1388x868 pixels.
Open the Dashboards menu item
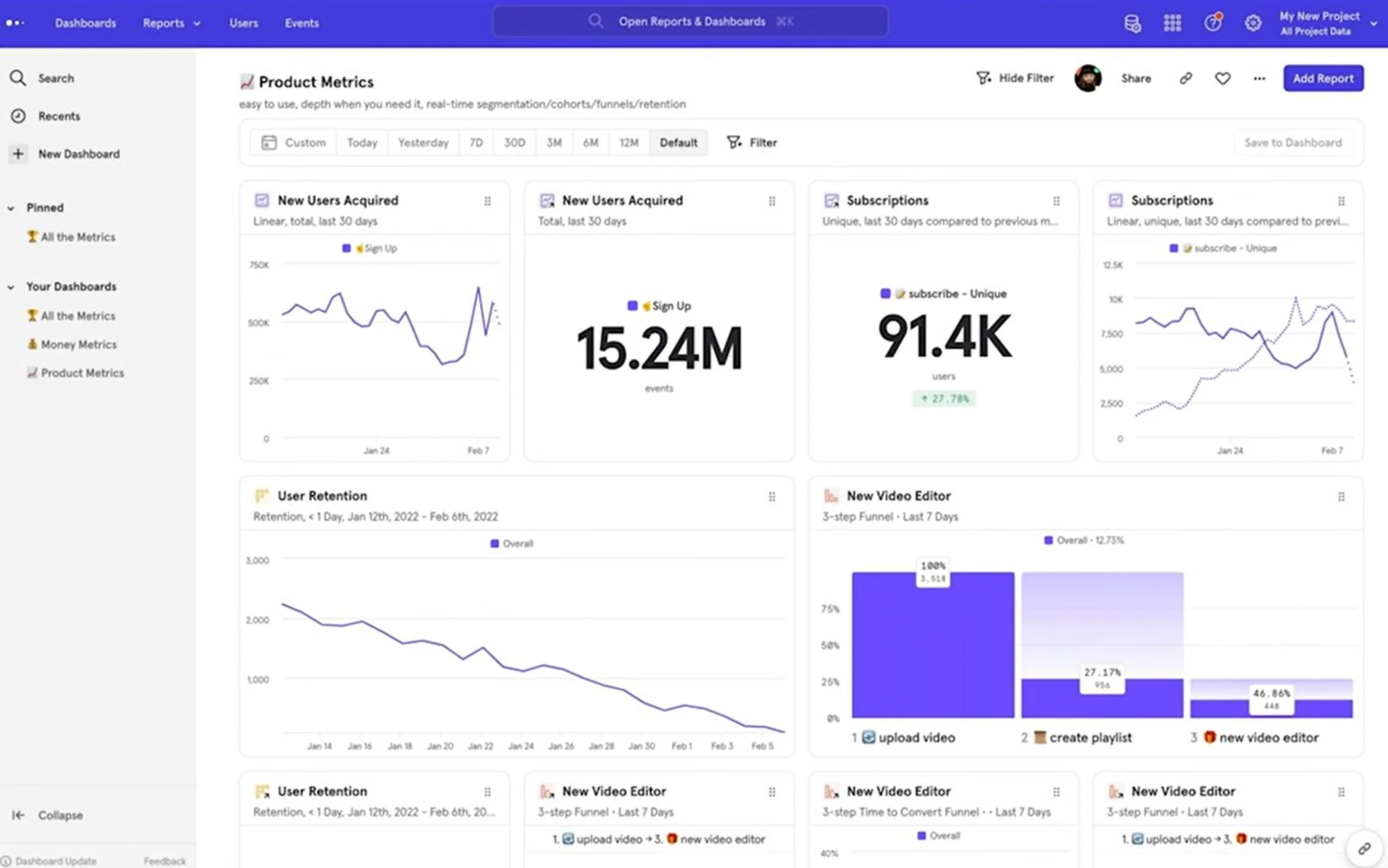[x=85, y=23]
